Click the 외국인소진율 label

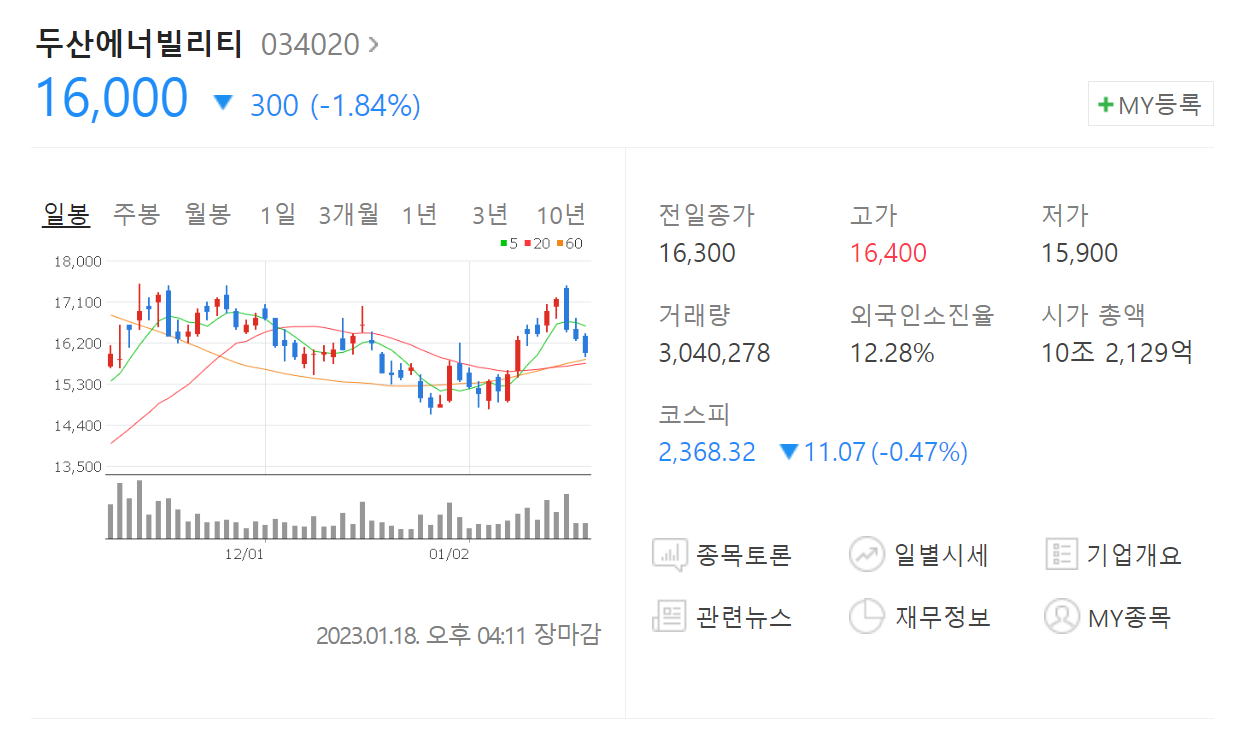pos(922,315)
